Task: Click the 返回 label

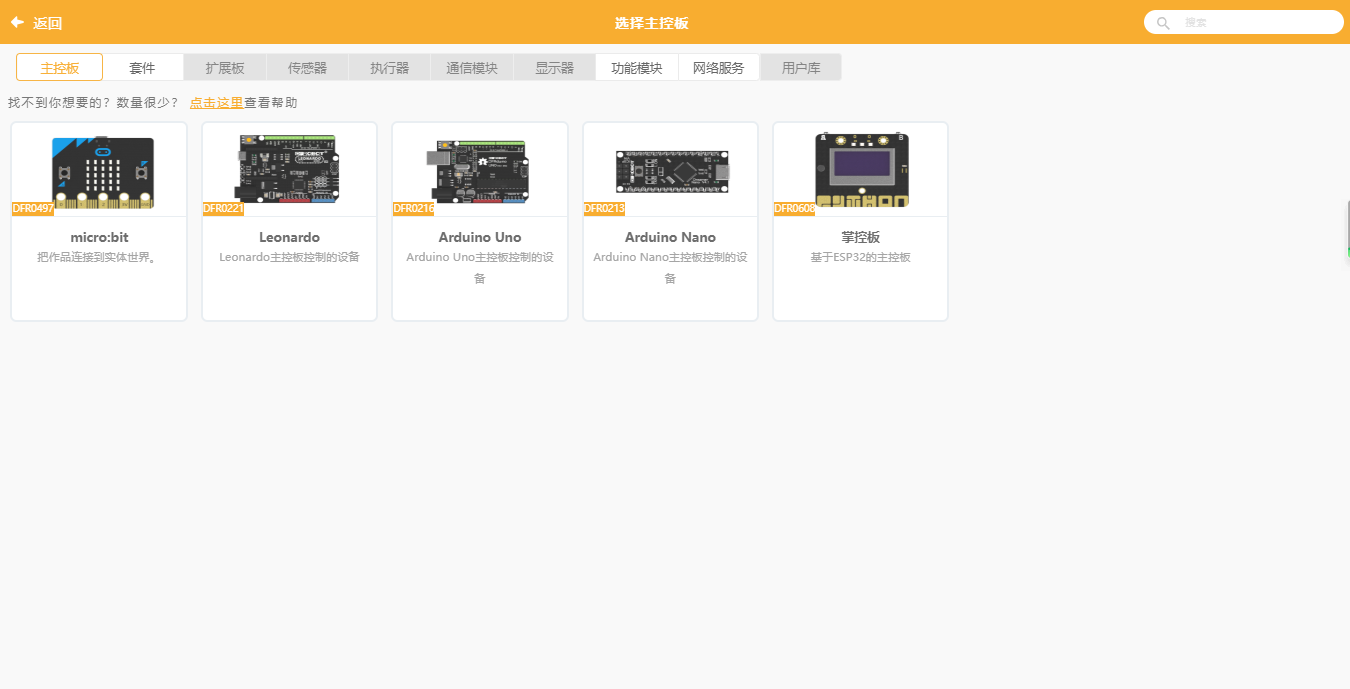Action: (48, 23)
